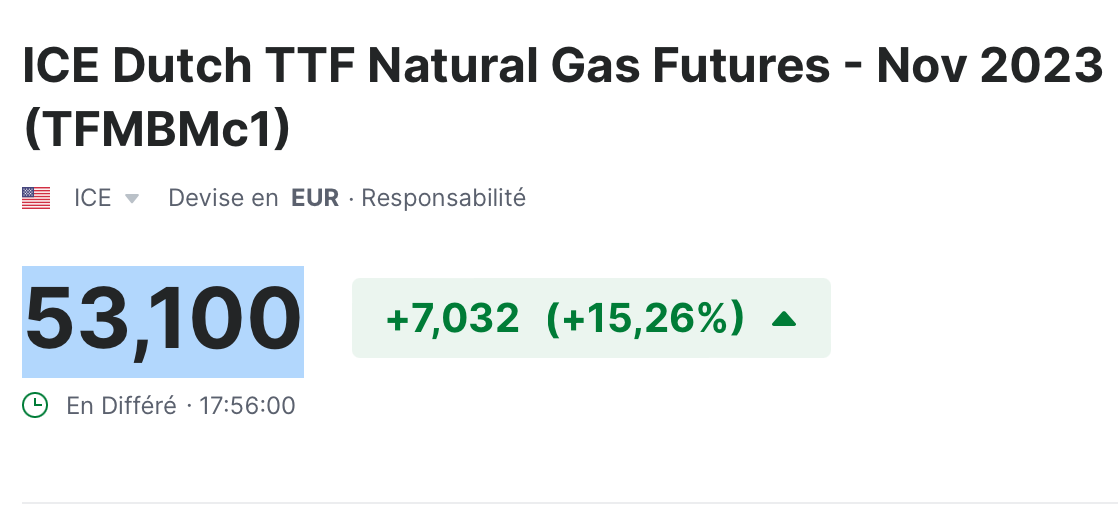The height and width of the screenshot is (510, 1118).
Task: Click the (+15,26%) percentage change
Action: click(645, 319)
